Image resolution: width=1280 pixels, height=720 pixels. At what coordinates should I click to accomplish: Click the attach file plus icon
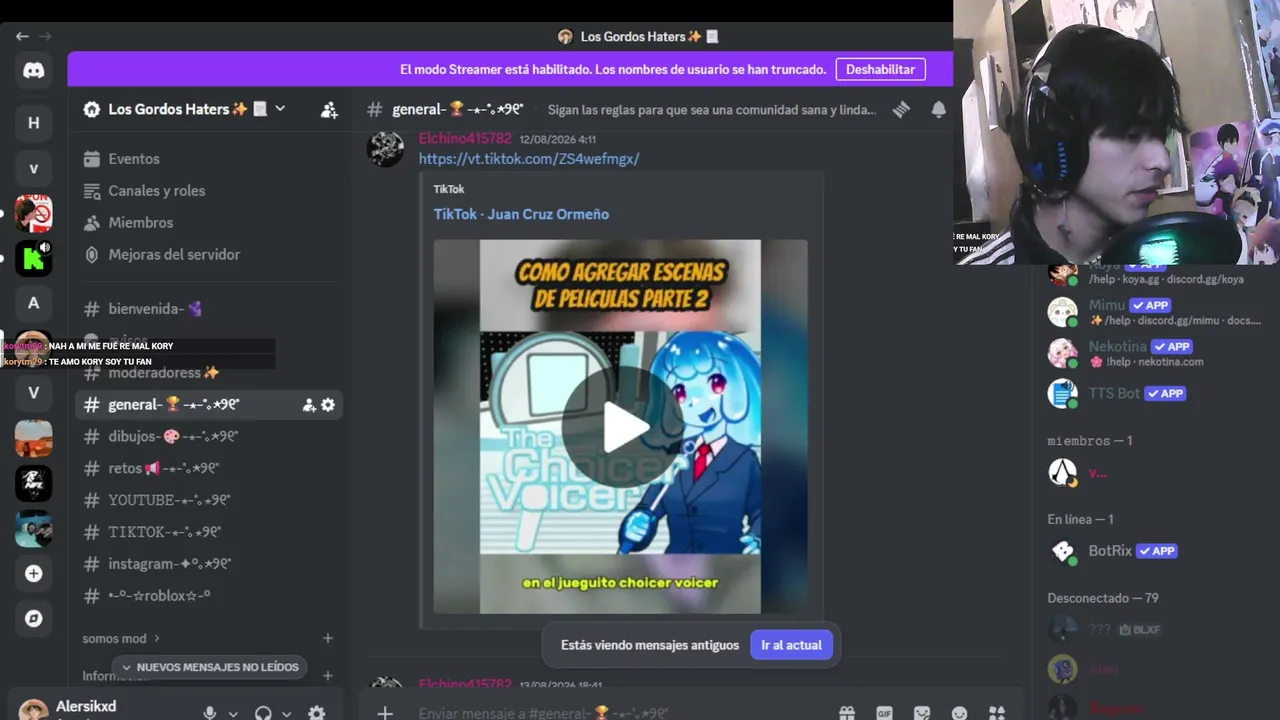pyautogui.click(x=385, y=713)
